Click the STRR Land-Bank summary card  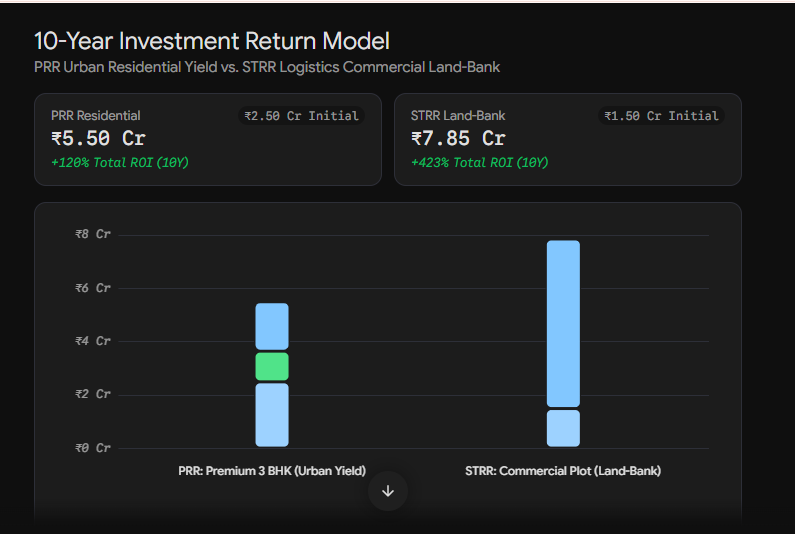568,139
